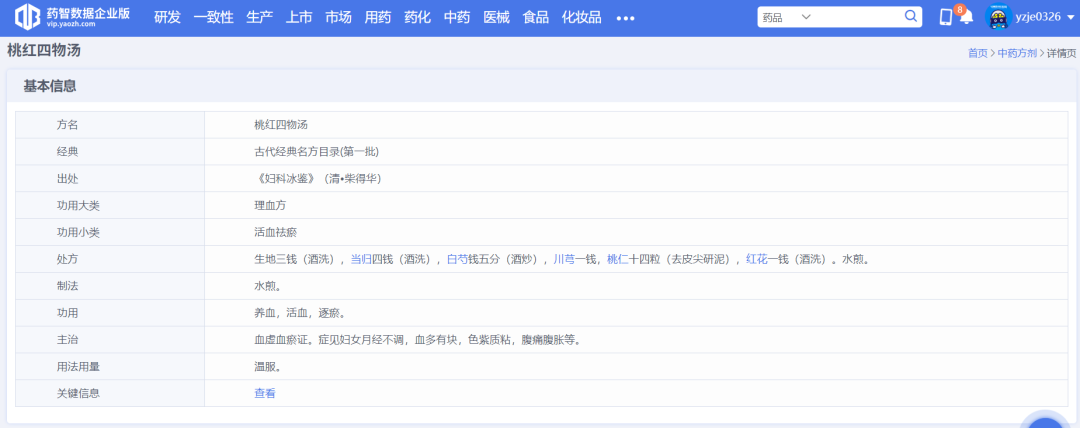
Task: Click the 功用大类 row label
Action: pyautogui.click(x=78, y=205)
